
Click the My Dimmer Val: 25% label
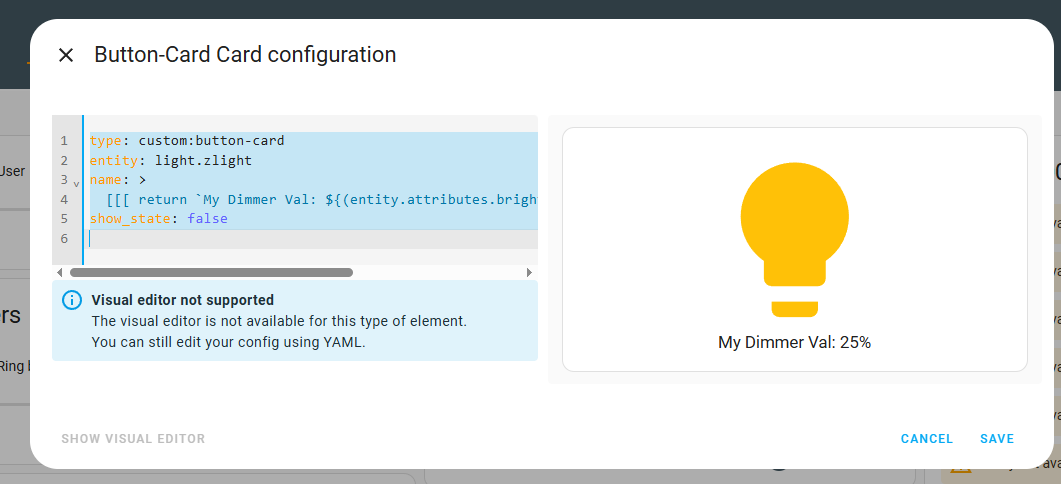pos(794,343)
